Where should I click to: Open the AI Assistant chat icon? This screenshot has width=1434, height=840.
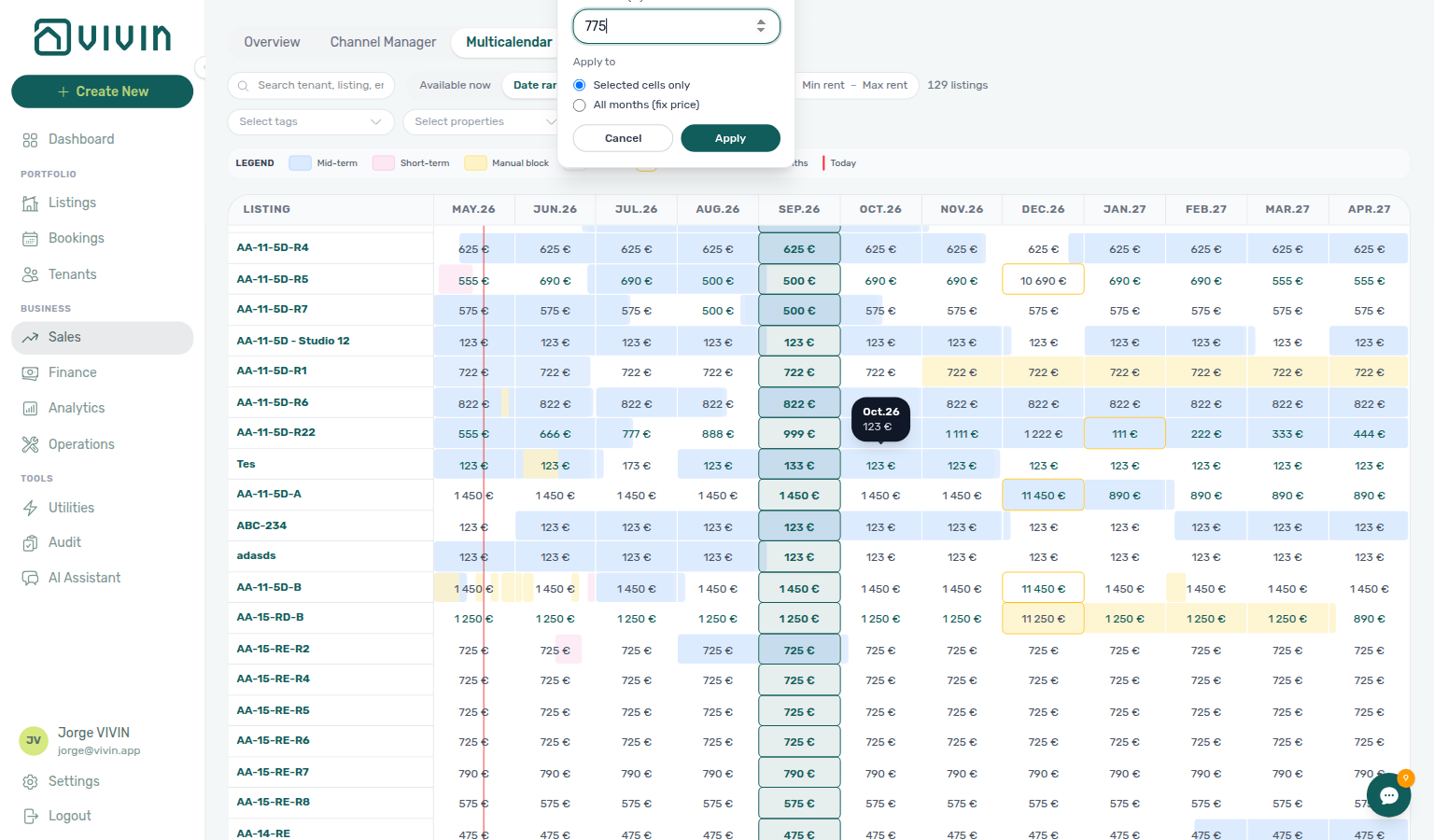30,579
